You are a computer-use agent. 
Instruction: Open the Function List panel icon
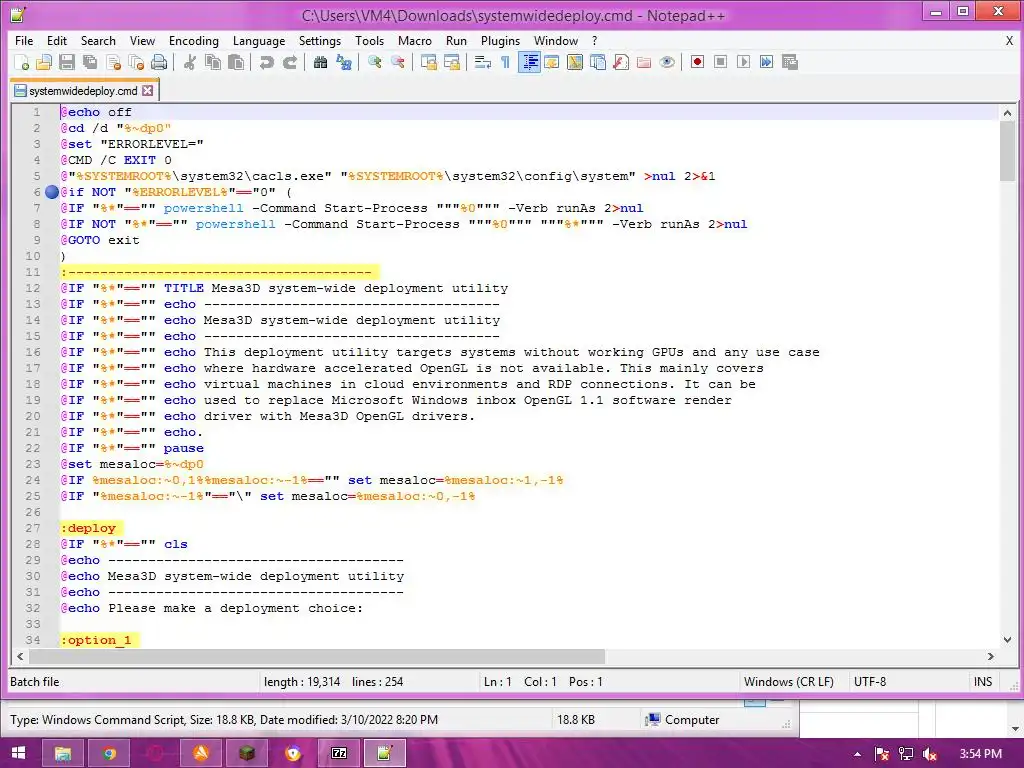621,62
